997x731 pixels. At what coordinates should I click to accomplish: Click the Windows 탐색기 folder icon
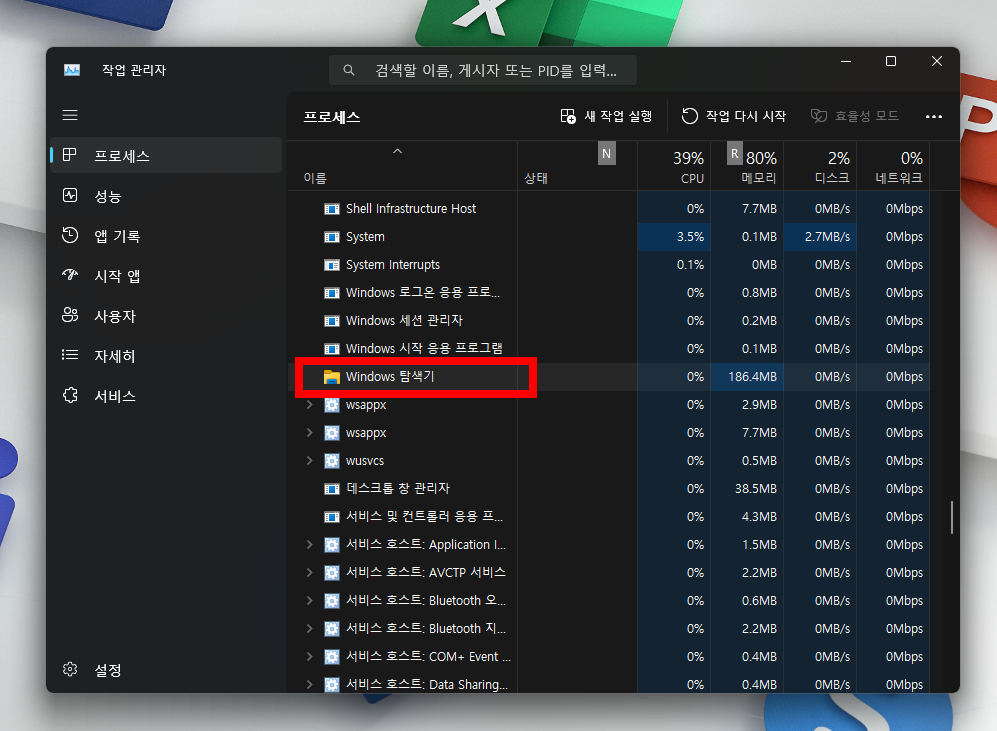tap(332, 377)
